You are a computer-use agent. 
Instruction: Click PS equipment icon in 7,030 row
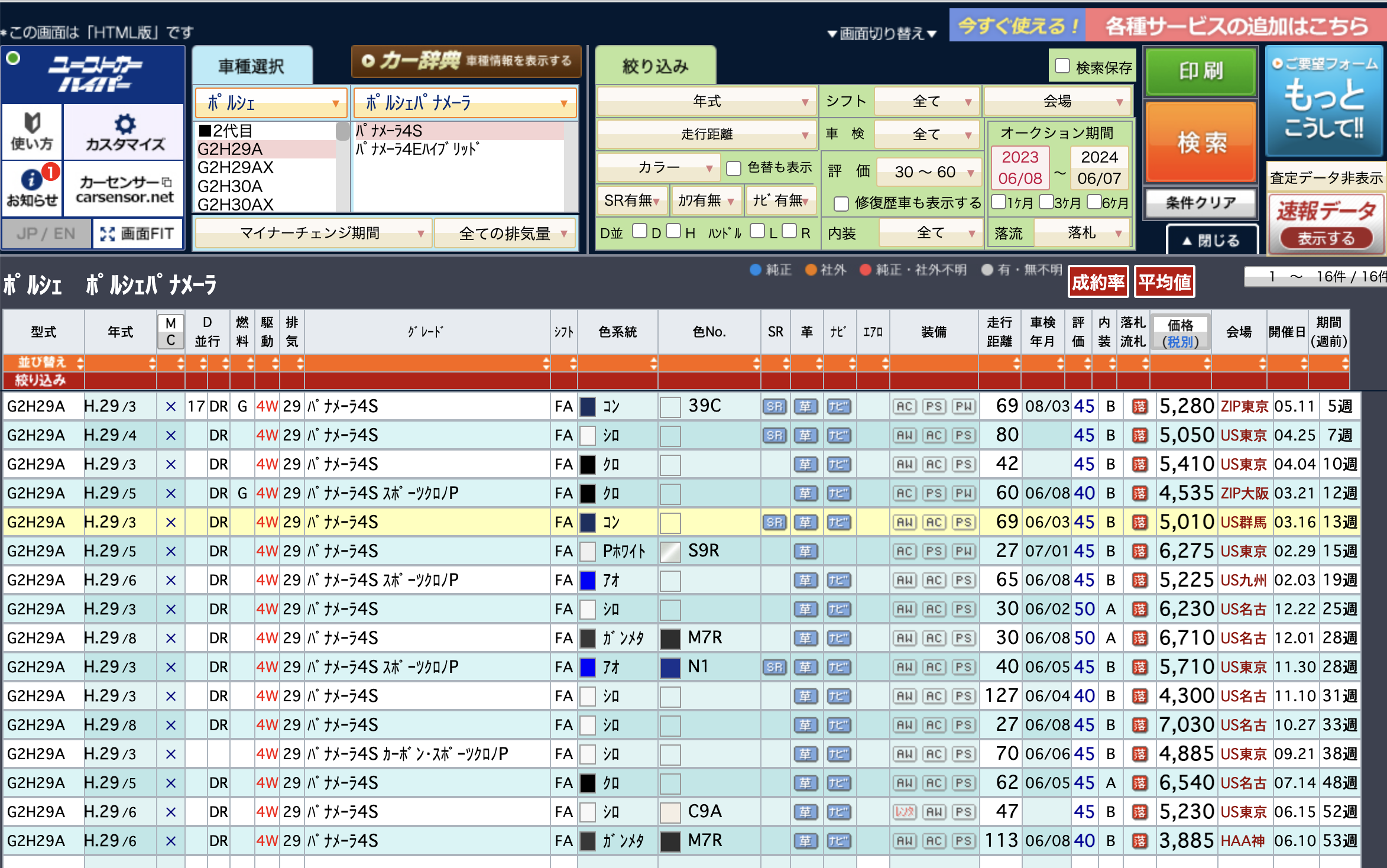tap(964, 725)
